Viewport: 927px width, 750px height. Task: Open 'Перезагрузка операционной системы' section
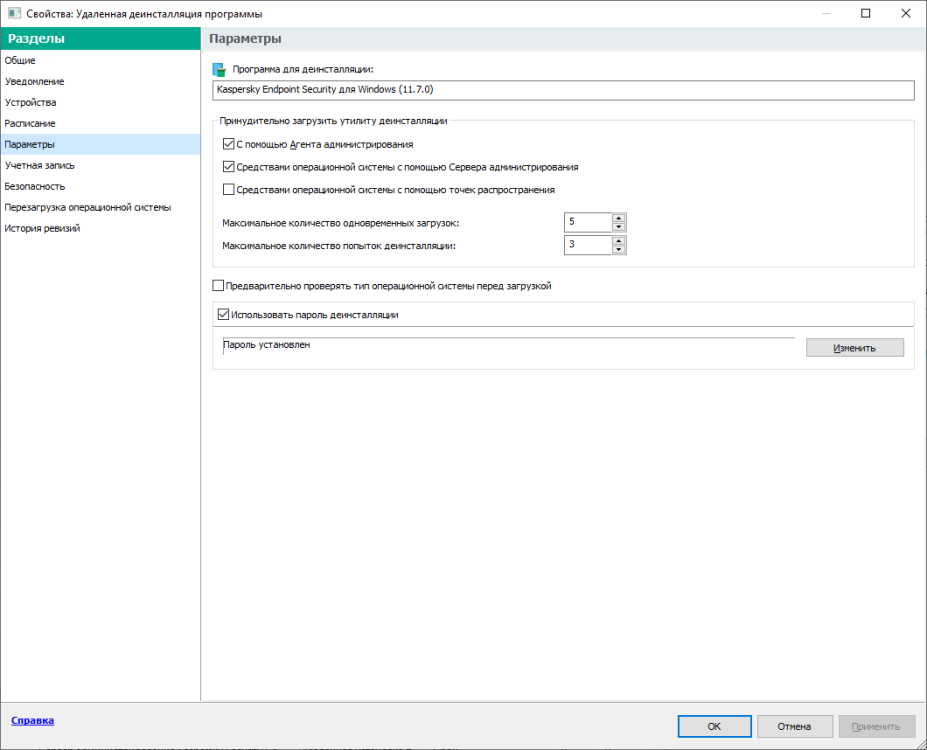(x=101, y=207)
